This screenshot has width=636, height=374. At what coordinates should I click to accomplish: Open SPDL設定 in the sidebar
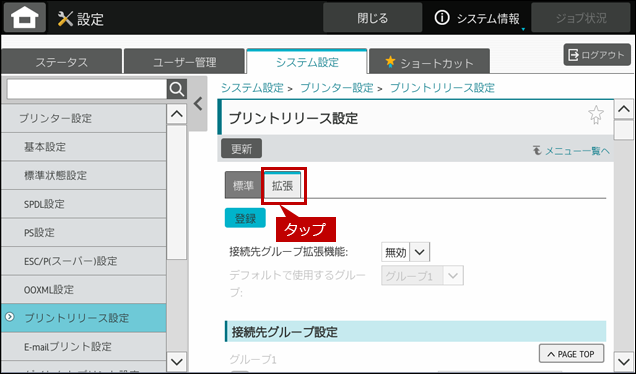pos(84,204)
